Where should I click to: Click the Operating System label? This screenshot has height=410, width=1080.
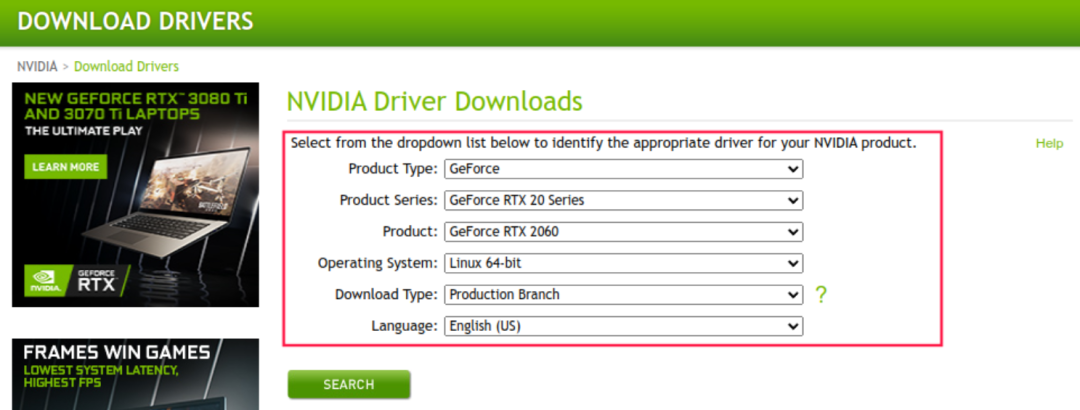[x=377, y=263]
